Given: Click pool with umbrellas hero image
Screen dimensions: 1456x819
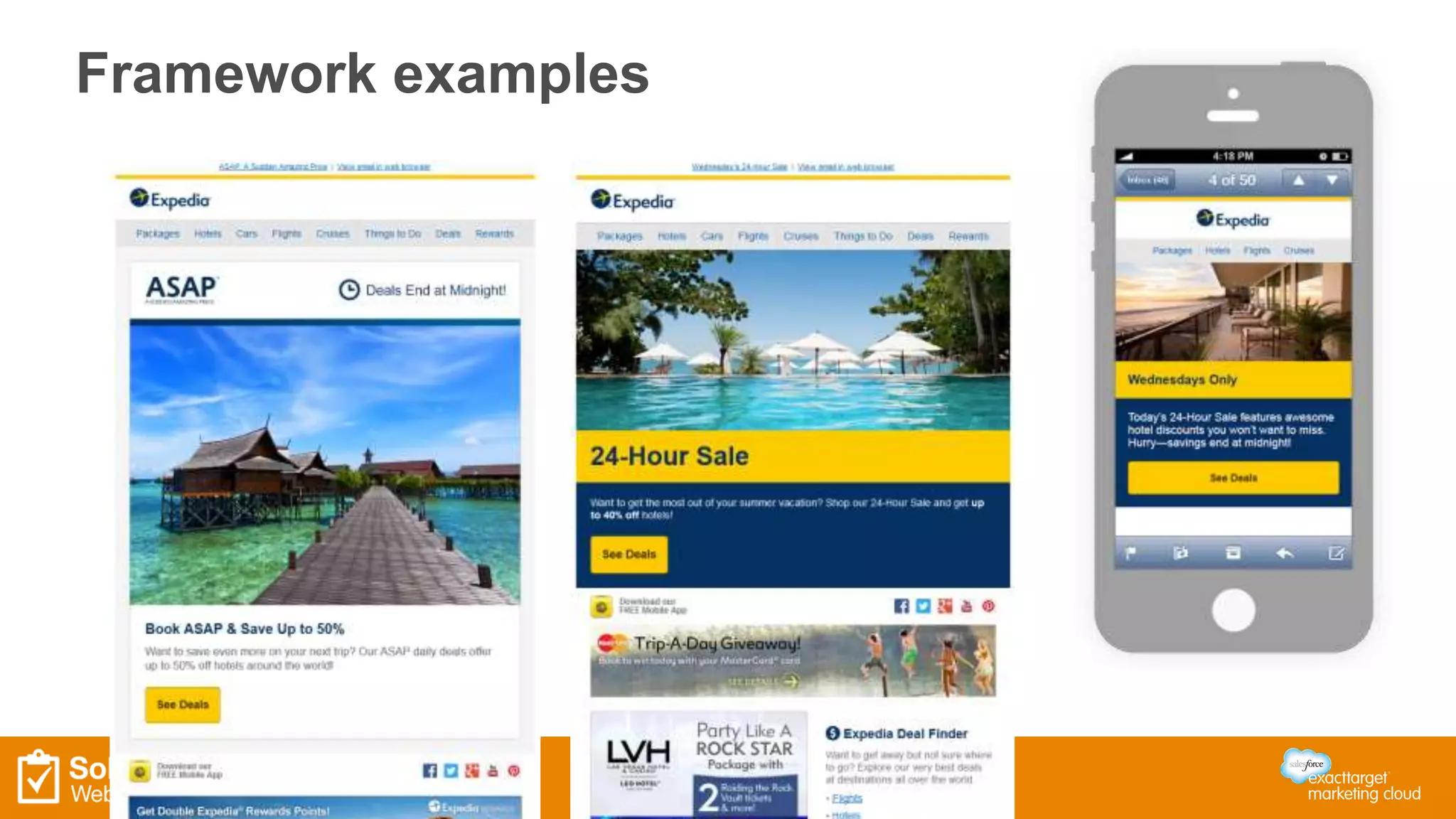Looking at the screenshot, I should point(793,340).
